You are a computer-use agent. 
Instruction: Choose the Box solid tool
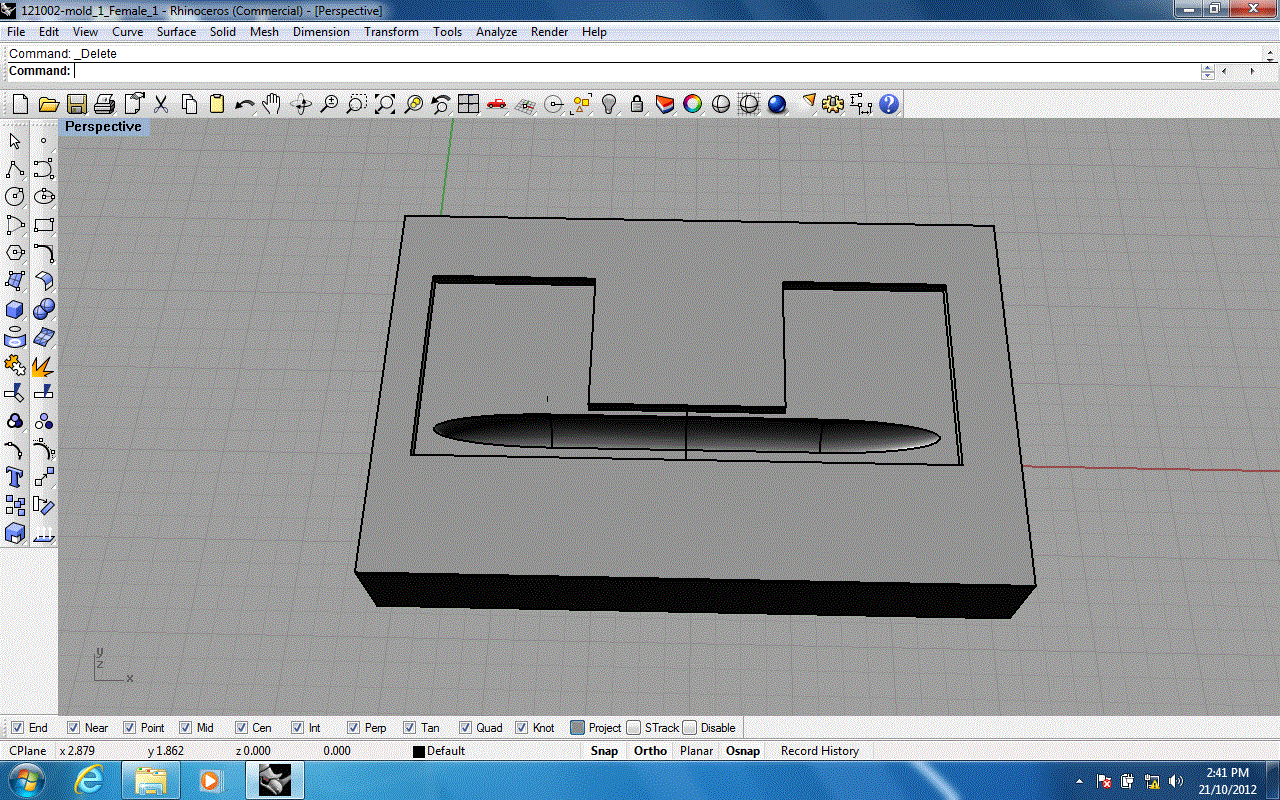[x=15, y=309]
